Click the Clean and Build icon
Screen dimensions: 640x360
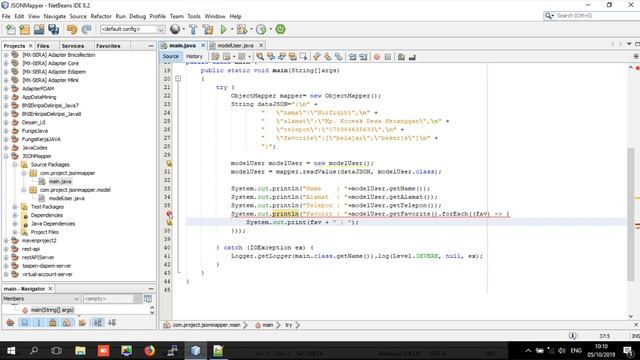pos(208,29)
